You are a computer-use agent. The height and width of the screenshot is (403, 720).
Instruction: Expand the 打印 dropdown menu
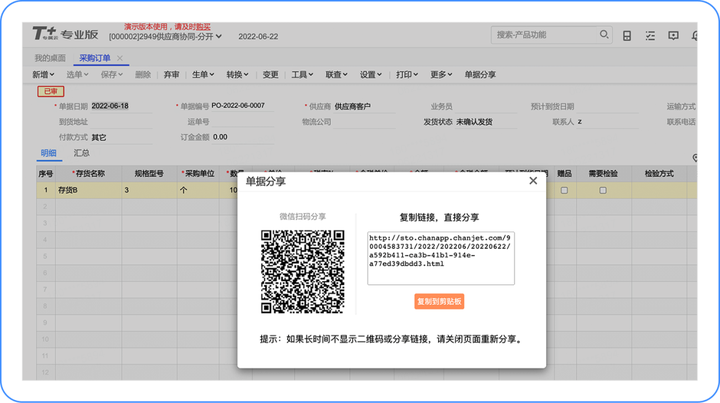(407, 74)
